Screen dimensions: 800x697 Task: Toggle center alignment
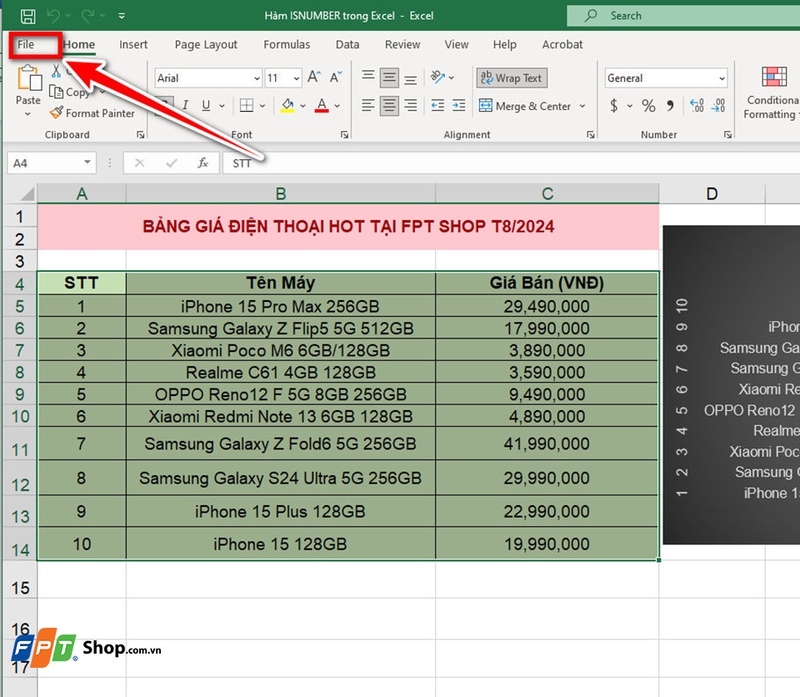pyautogui.click(x=389, y=105)
